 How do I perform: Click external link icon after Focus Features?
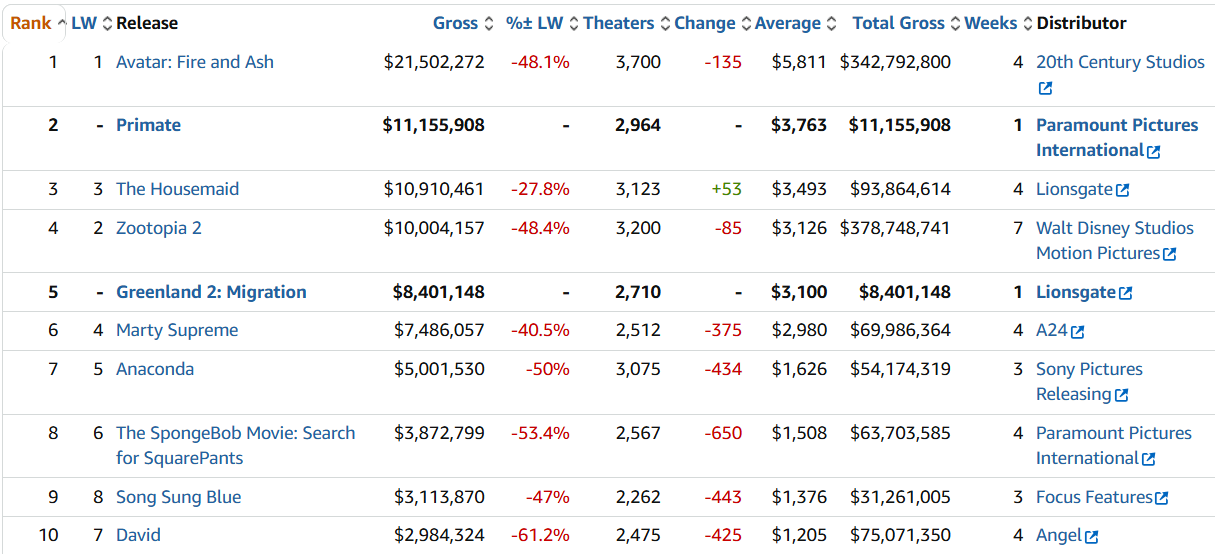(x=1161, y=498)
